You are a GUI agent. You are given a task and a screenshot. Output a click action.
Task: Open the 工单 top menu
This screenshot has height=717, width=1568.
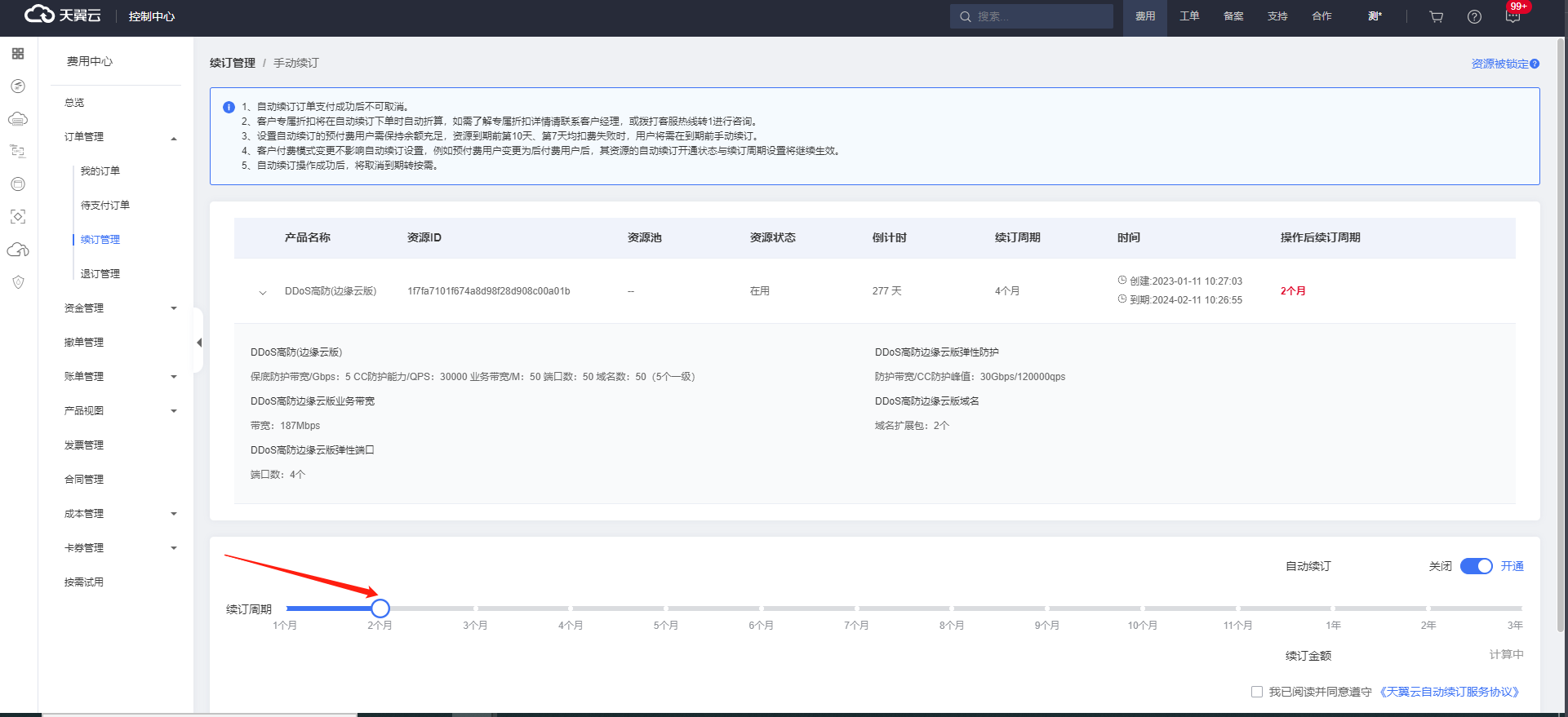click(x=1189, y=16)
